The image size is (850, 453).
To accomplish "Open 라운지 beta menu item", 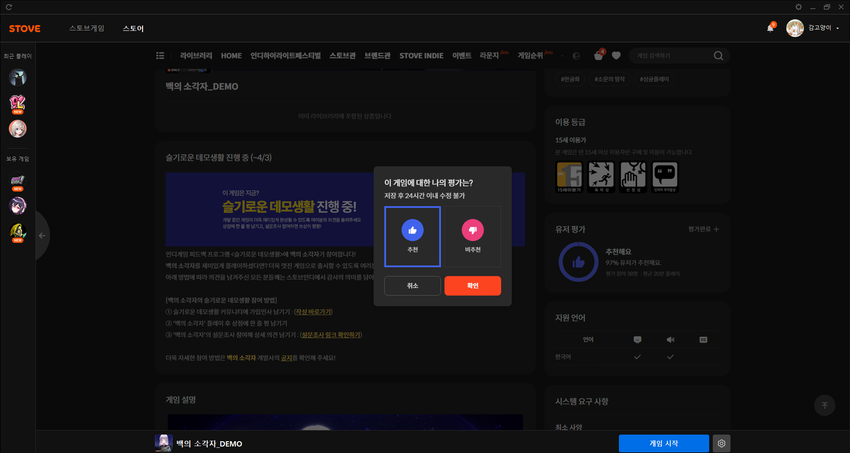I will (x=492, y=55).
